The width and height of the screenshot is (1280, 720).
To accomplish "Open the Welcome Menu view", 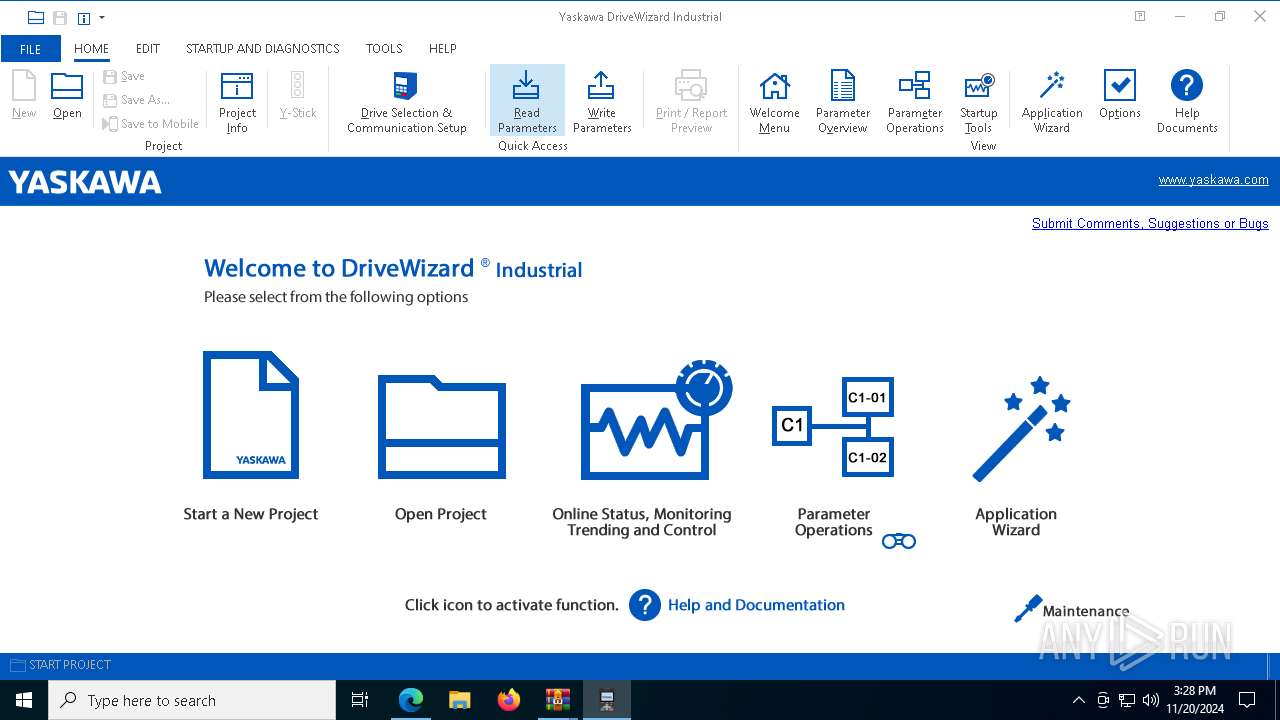I will pos(774,101).
